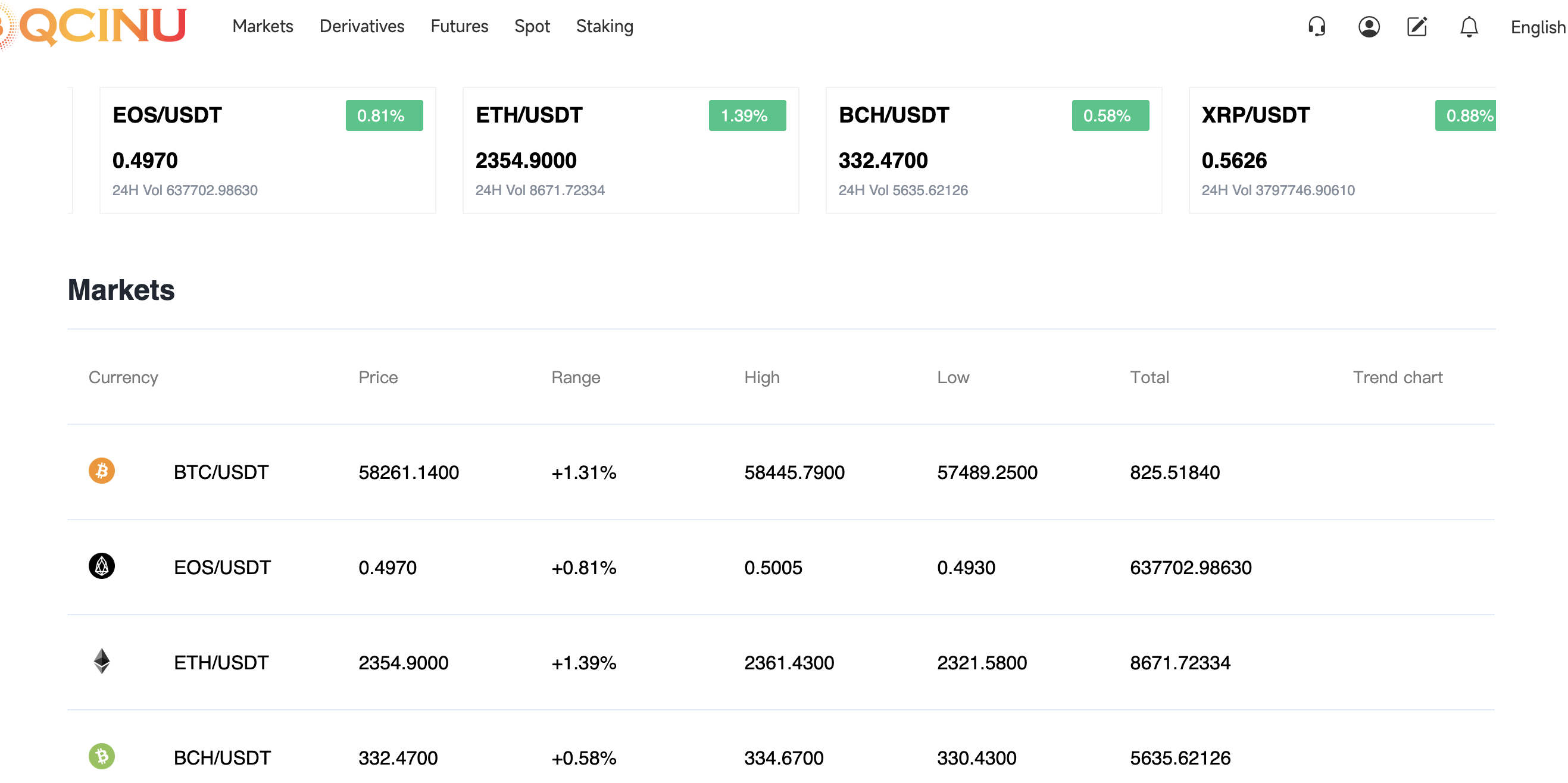Open the user account profile icon

(x=1369, y=27)
